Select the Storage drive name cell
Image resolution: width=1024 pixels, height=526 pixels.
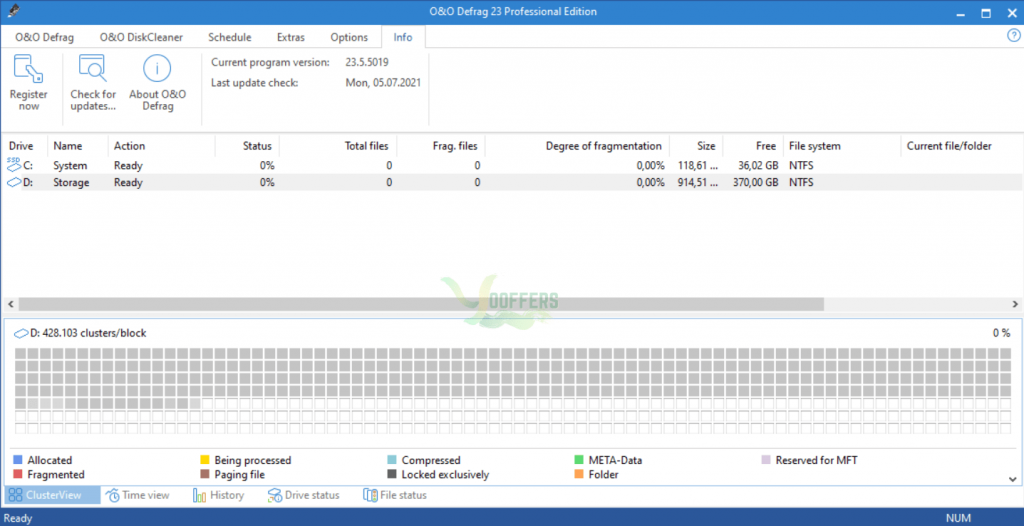pos(71,182)
